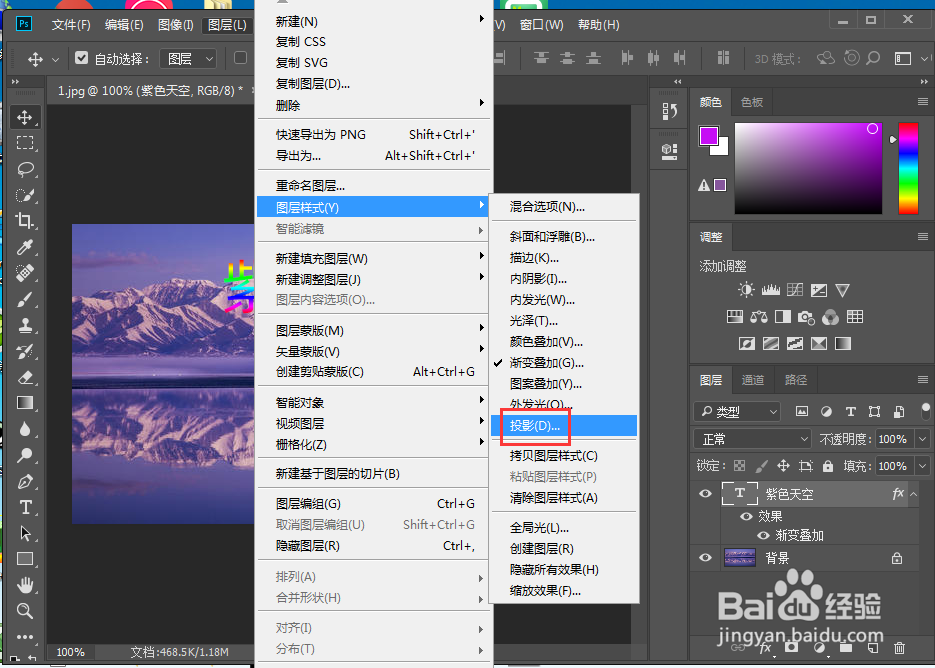935x668 pixels.
Task: Select the Hand tool
Action: click(x=24, y=585)
